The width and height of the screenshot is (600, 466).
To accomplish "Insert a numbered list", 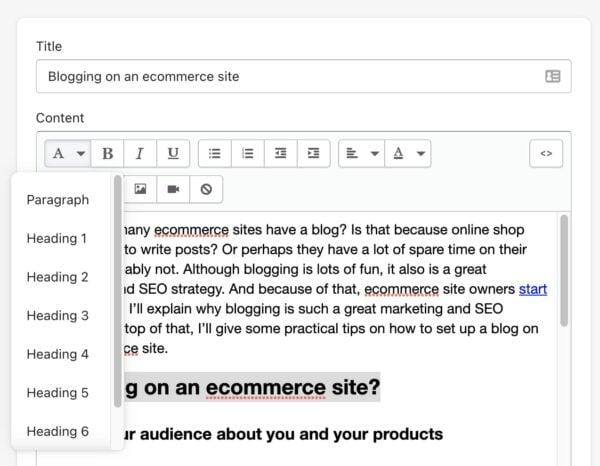I will (x=247, y=153).
